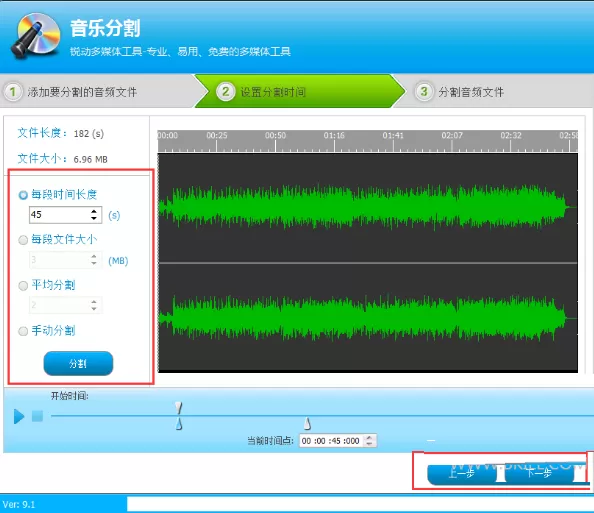Select 平均分割 radio option
This screenshot has height=513, width=594.
click(23, 286)
